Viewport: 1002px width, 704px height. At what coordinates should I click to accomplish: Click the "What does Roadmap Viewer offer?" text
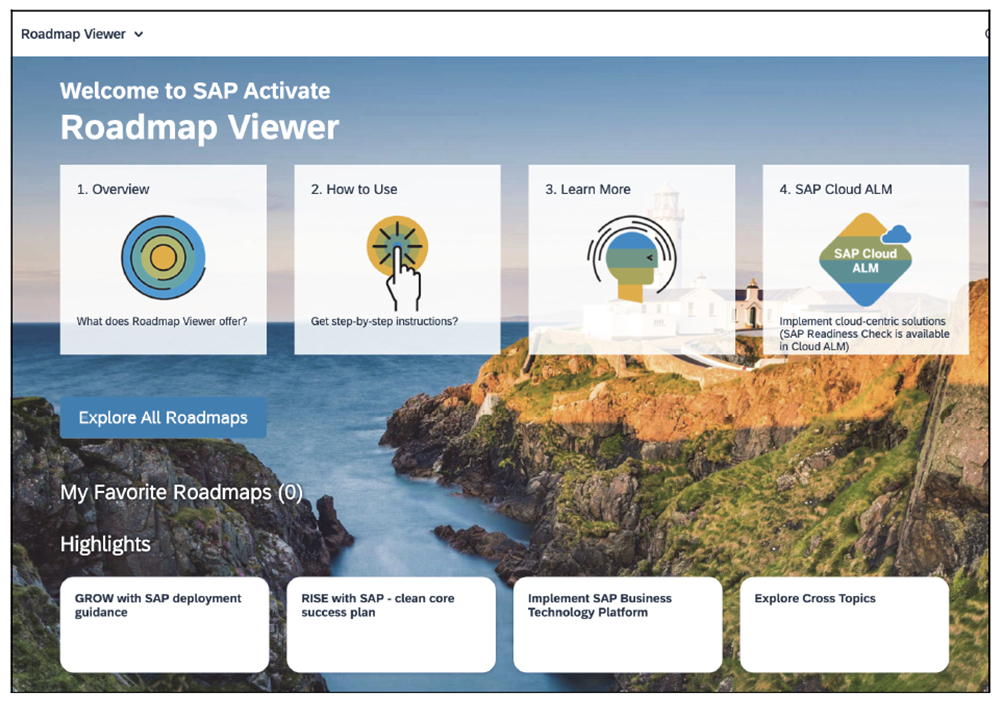point(163,321)
